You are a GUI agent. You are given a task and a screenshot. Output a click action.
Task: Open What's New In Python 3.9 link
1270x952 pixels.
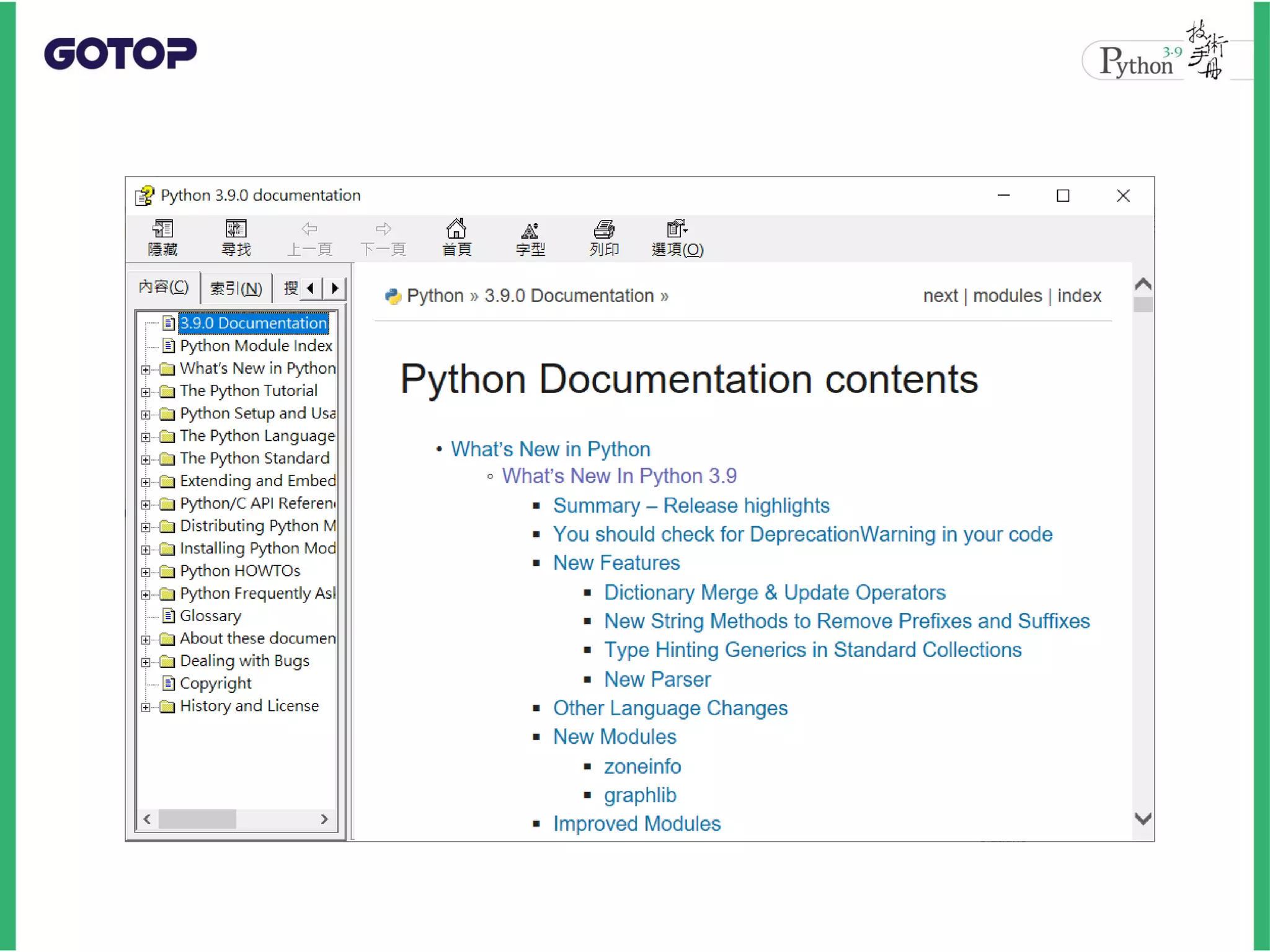click(619, 475)
